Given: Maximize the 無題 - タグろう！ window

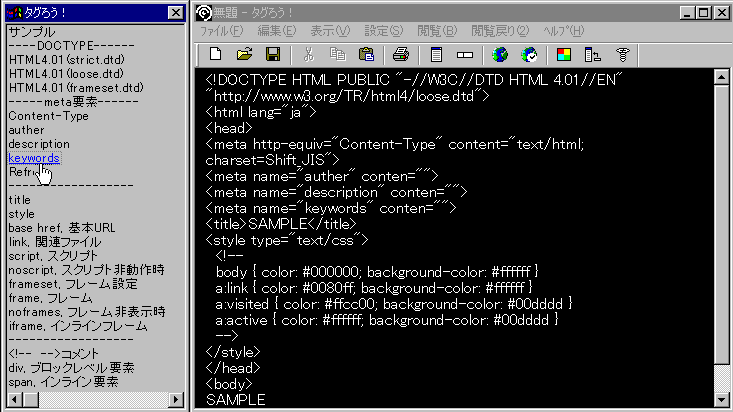Looking at the screenshot, I should (x=704, y=13).
